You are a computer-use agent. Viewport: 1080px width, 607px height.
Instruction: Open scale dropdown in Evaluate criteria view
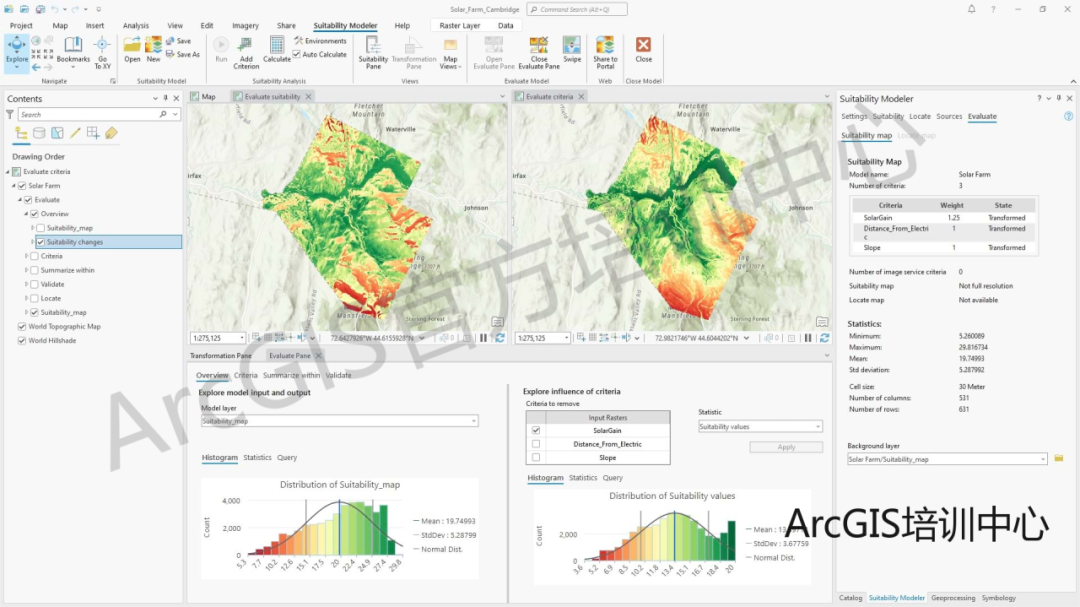coord(566,338)
